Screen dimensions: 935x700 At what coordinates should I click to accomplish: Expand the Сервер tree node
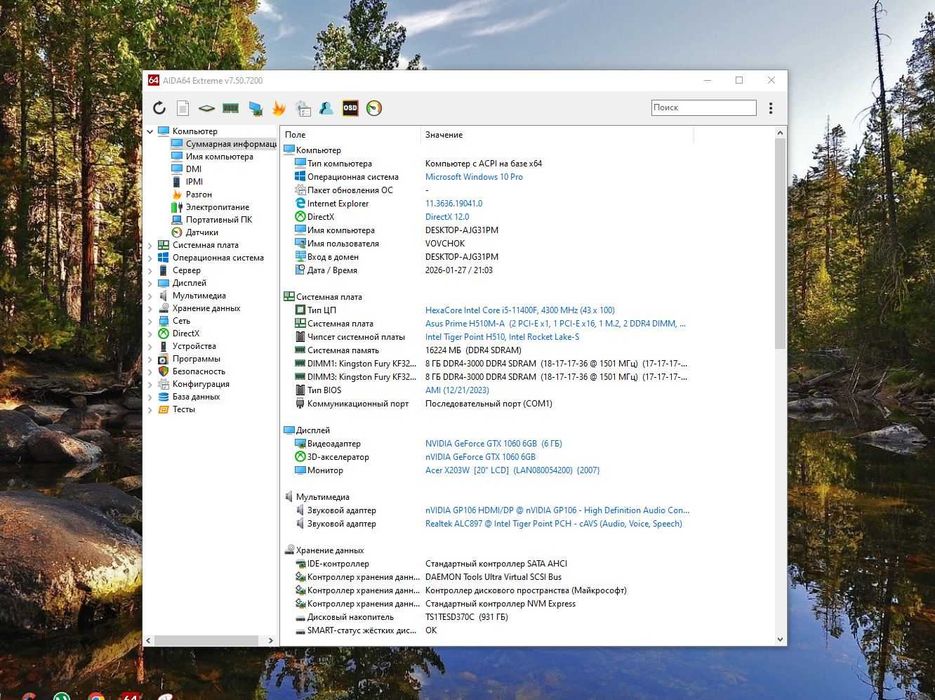150,270
